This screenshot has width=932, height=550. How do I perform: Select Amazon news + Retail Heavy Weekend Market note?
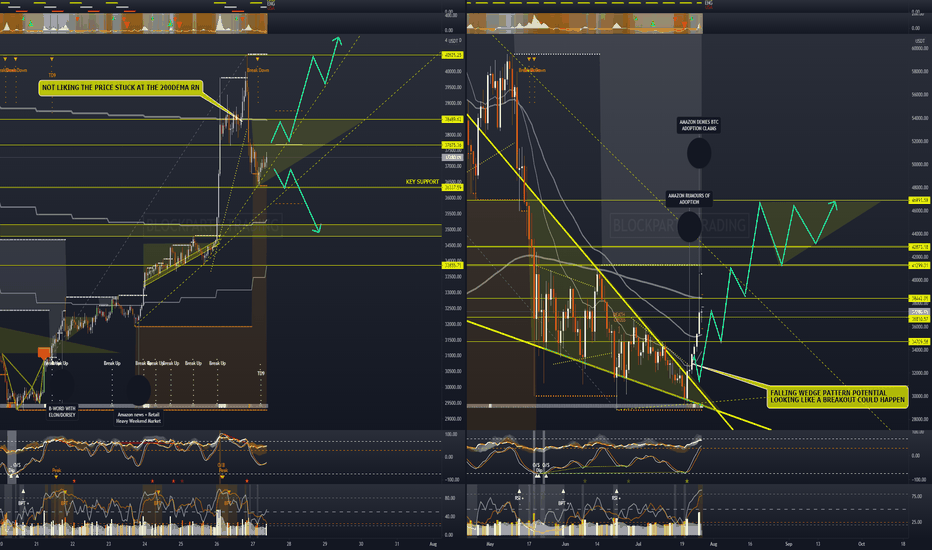coord(138,418)
